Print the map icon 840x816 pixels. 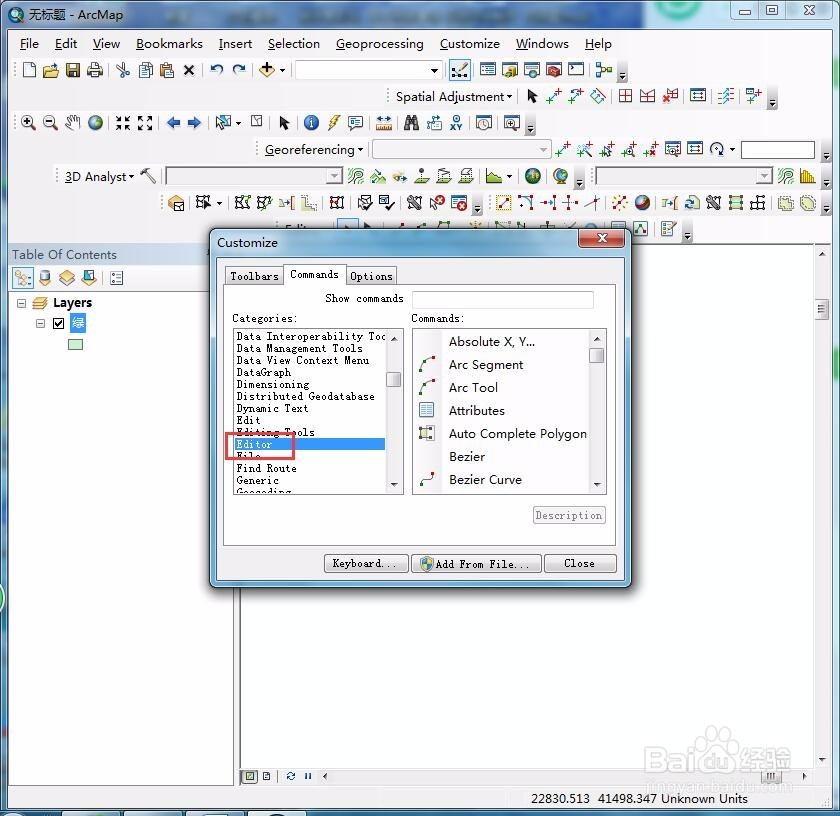point(94,70)
